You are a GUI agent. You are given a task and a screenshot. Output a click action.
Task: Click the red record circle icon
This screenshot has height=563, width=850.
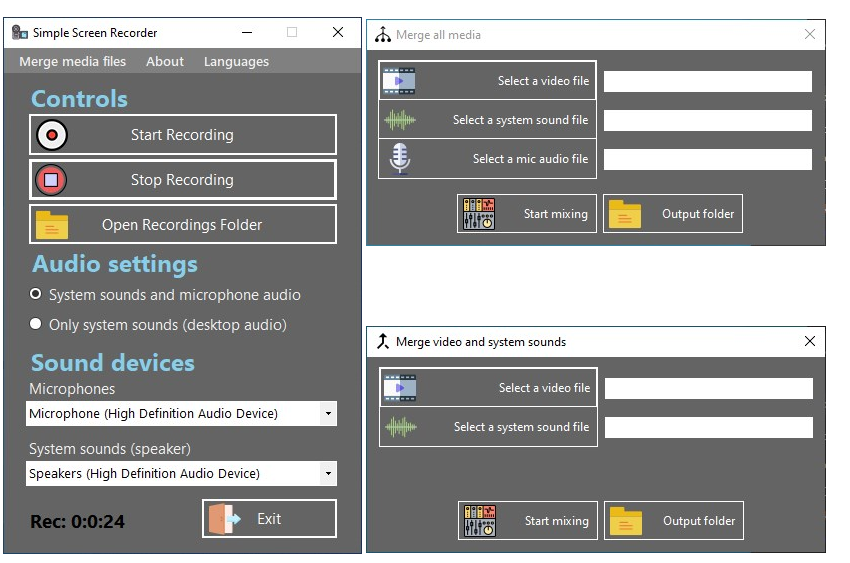click(x=51, y=135)
